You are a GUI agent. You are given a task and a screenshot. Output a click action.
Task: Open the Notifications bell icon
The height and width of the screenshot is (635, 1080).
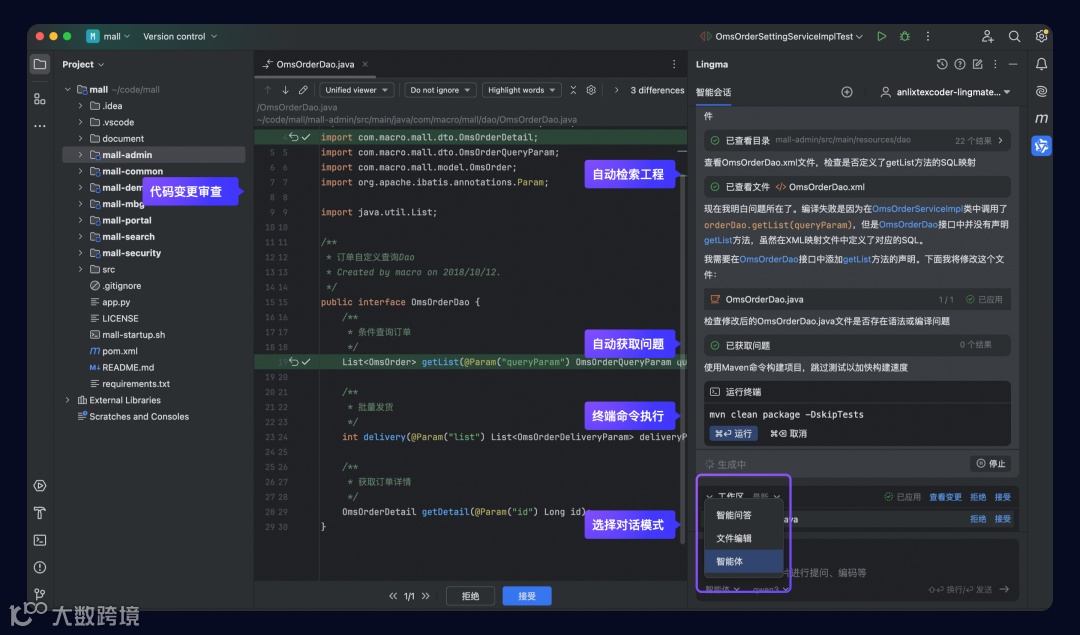(x=1041, y=64)
